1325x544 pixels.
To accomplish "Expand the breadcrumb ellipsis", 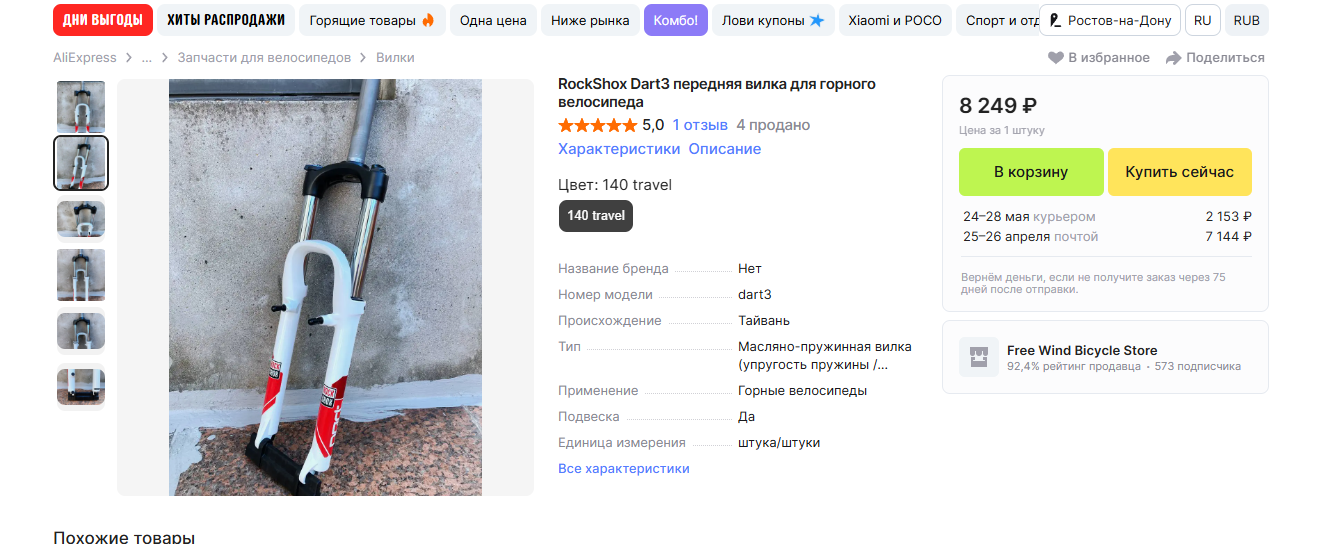I will 147,58.
